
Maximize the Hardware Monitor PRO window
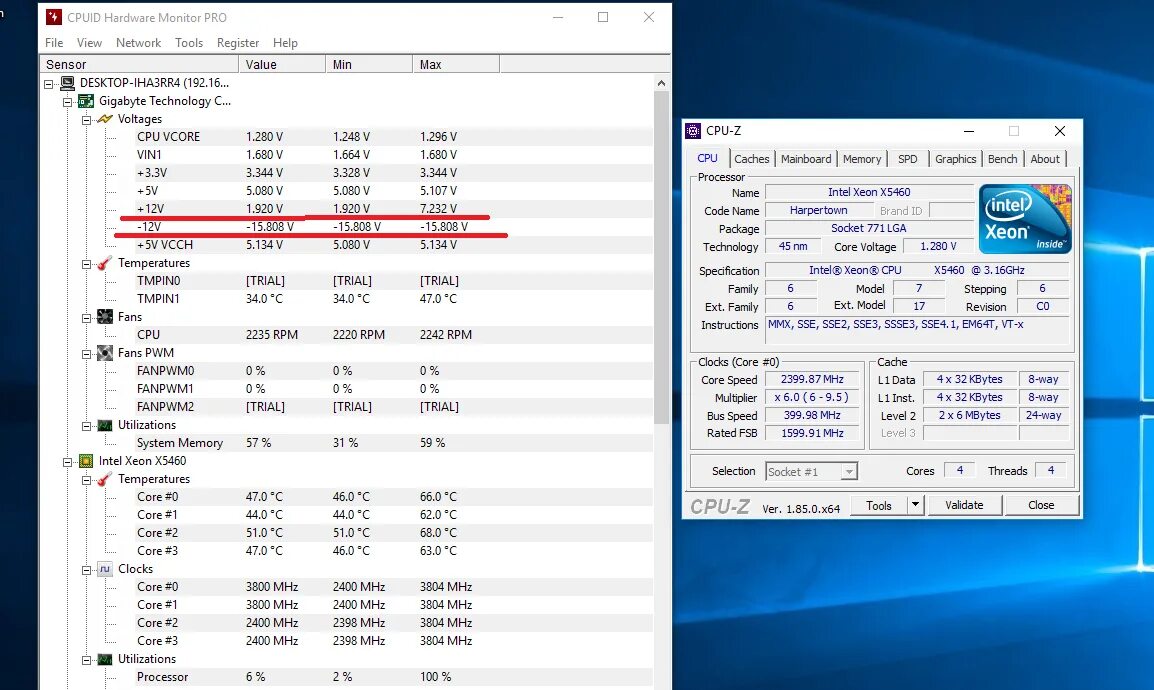coord(603,17)
